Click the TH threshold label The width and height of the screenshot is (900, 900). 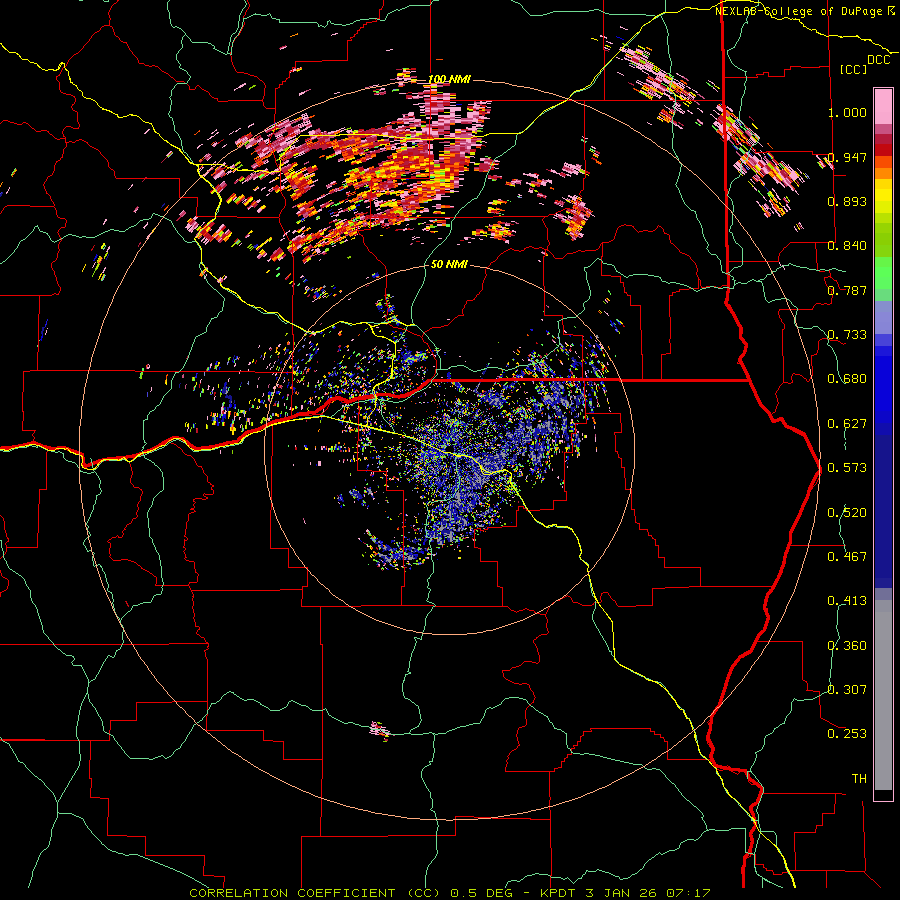point(859,779)
